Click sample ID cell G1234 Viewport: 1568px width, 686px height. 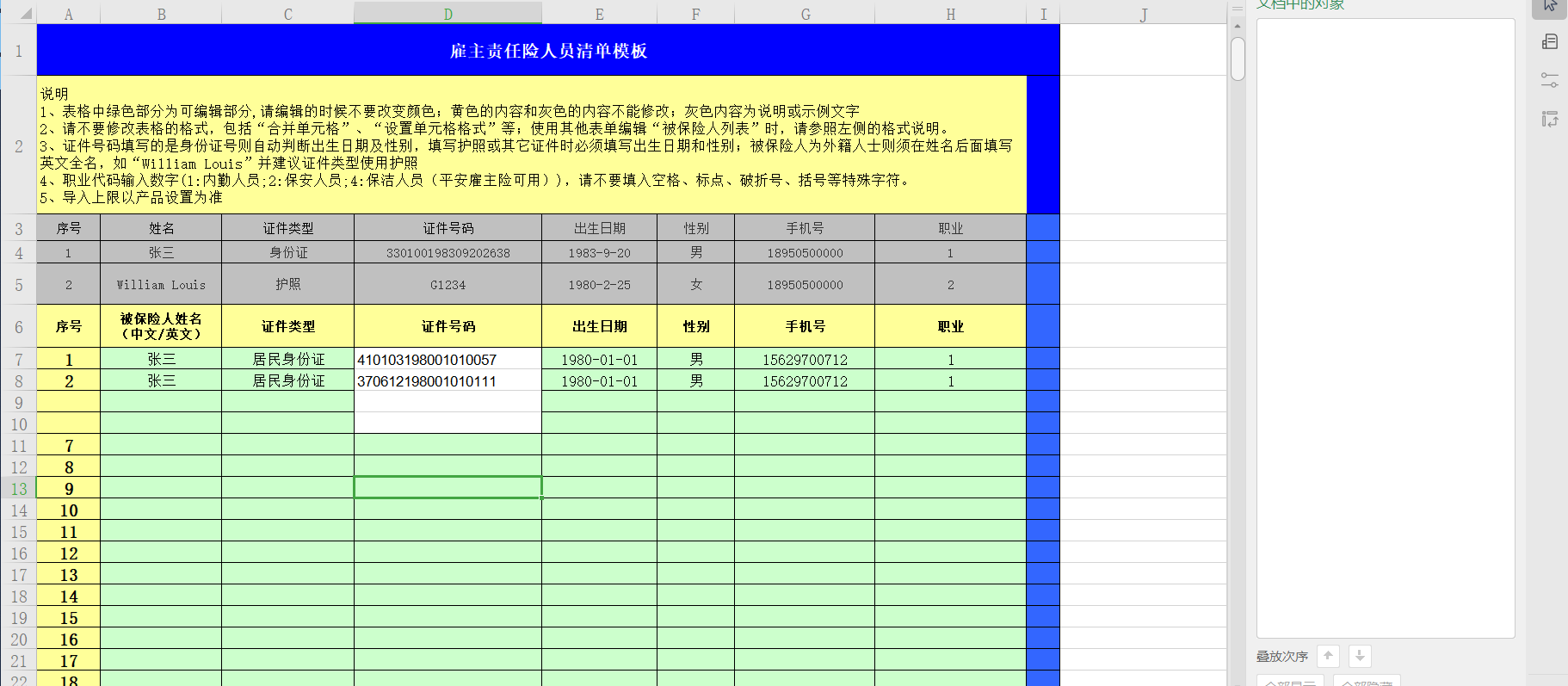tap(448, 284)
